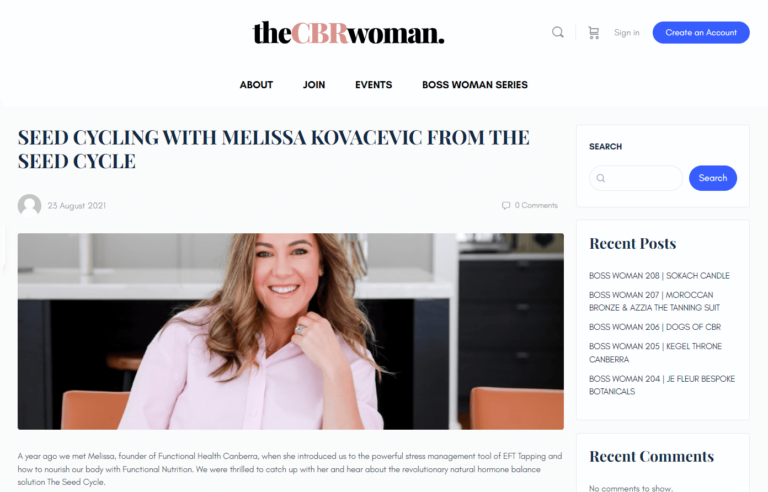The image size is (768, 492).
Task: Open Boss Woman 206 Dogs of CBR post
Action: 655,327
